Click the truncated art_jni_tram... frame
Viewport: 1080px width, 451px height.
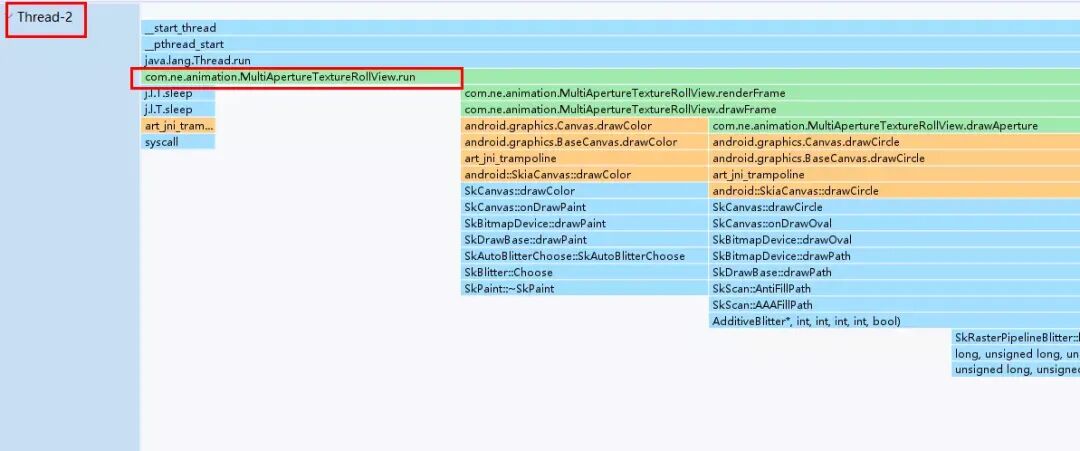(178, 126)
